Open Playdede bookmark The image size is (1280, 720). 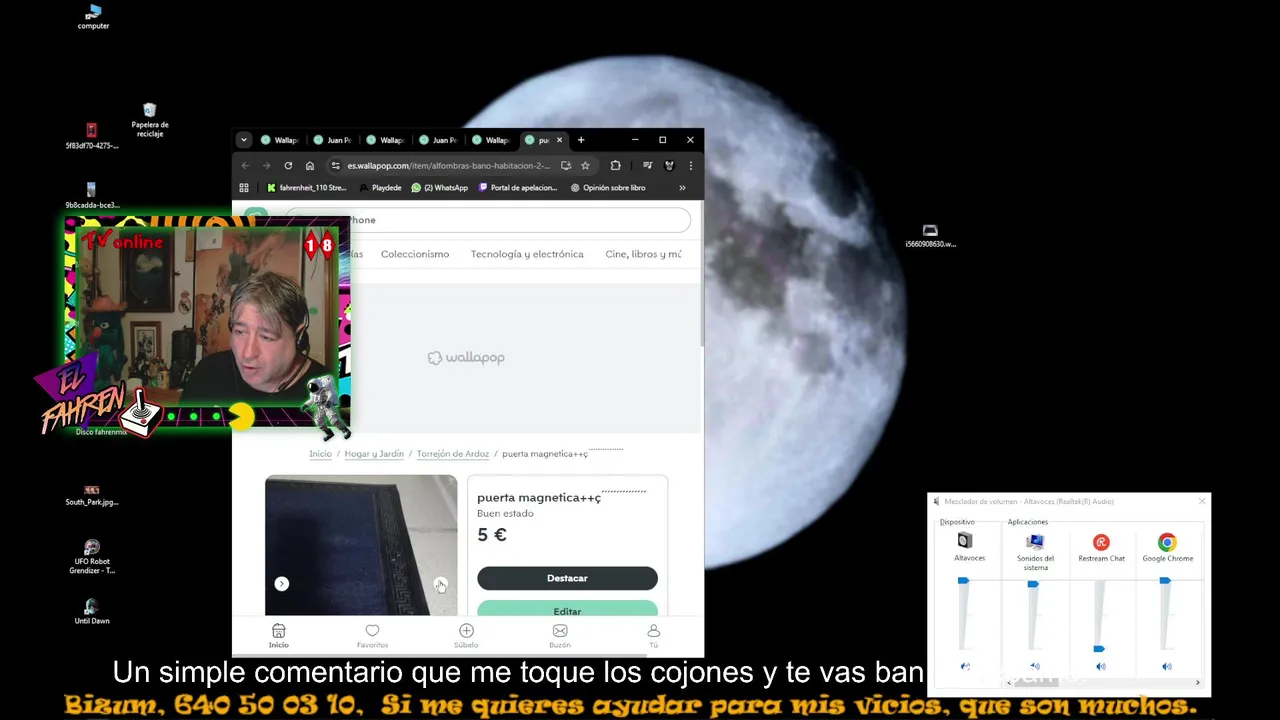[x=380, y=188]
